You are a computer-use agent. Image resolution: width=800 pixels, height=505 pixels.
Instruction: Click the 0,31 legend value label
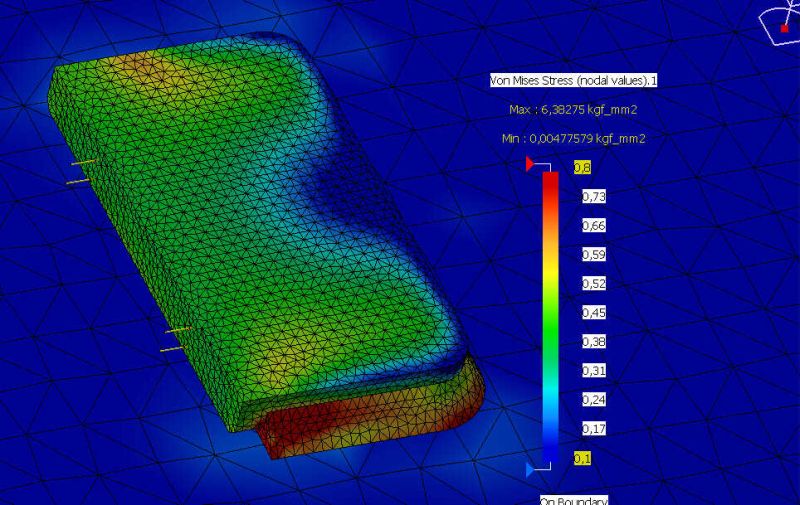coord(594,371)
